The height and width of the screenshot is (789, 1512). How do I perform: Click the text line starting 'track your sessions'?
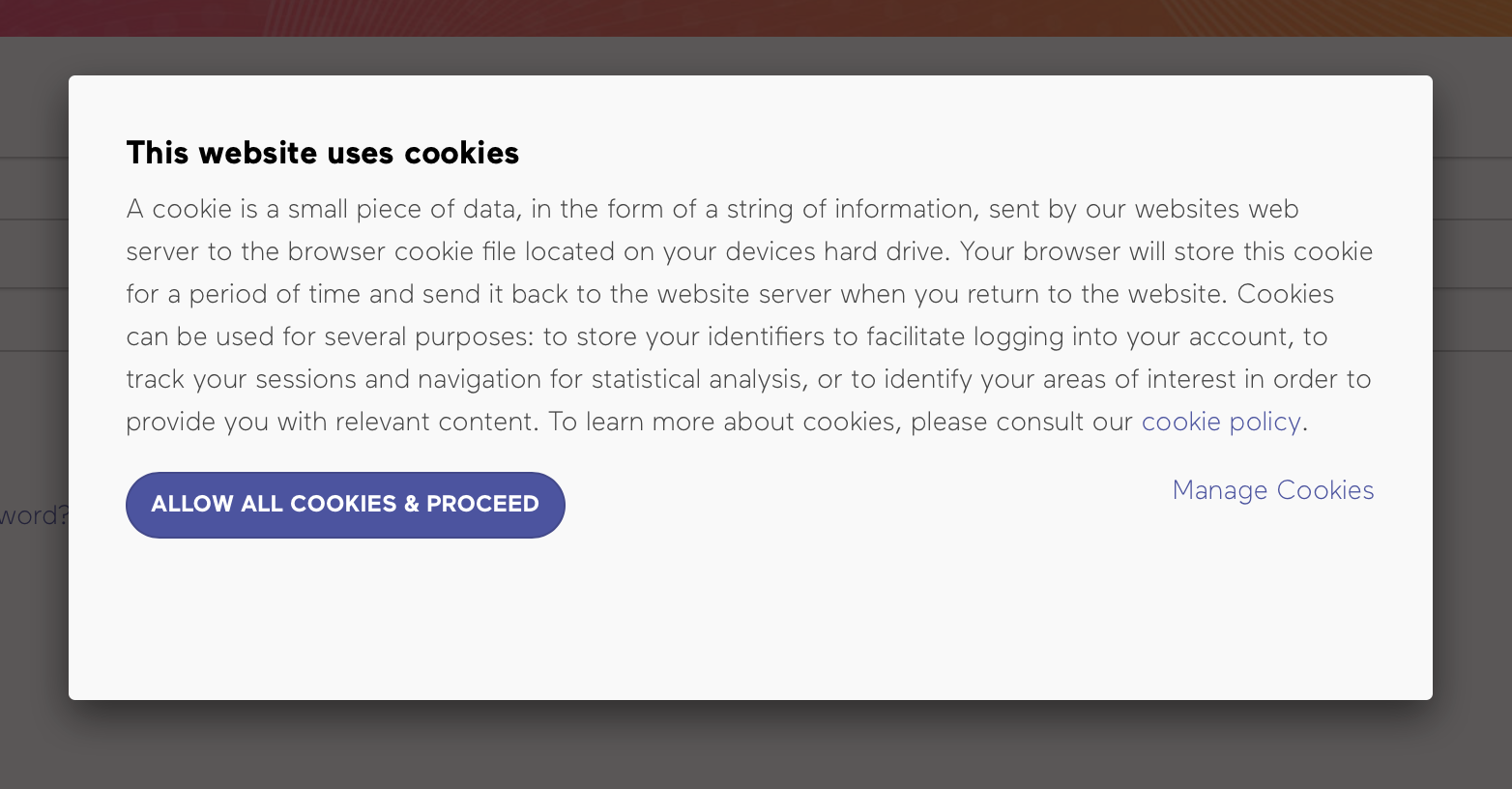pos(747,379)
